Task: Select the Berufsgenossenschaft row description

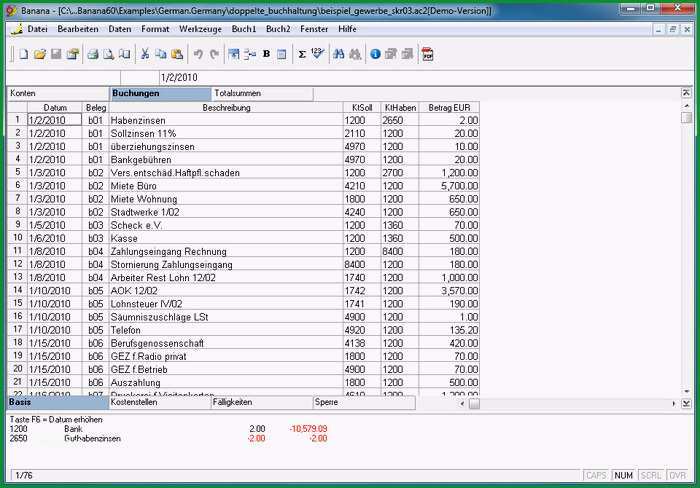Action: coord(226,343)
